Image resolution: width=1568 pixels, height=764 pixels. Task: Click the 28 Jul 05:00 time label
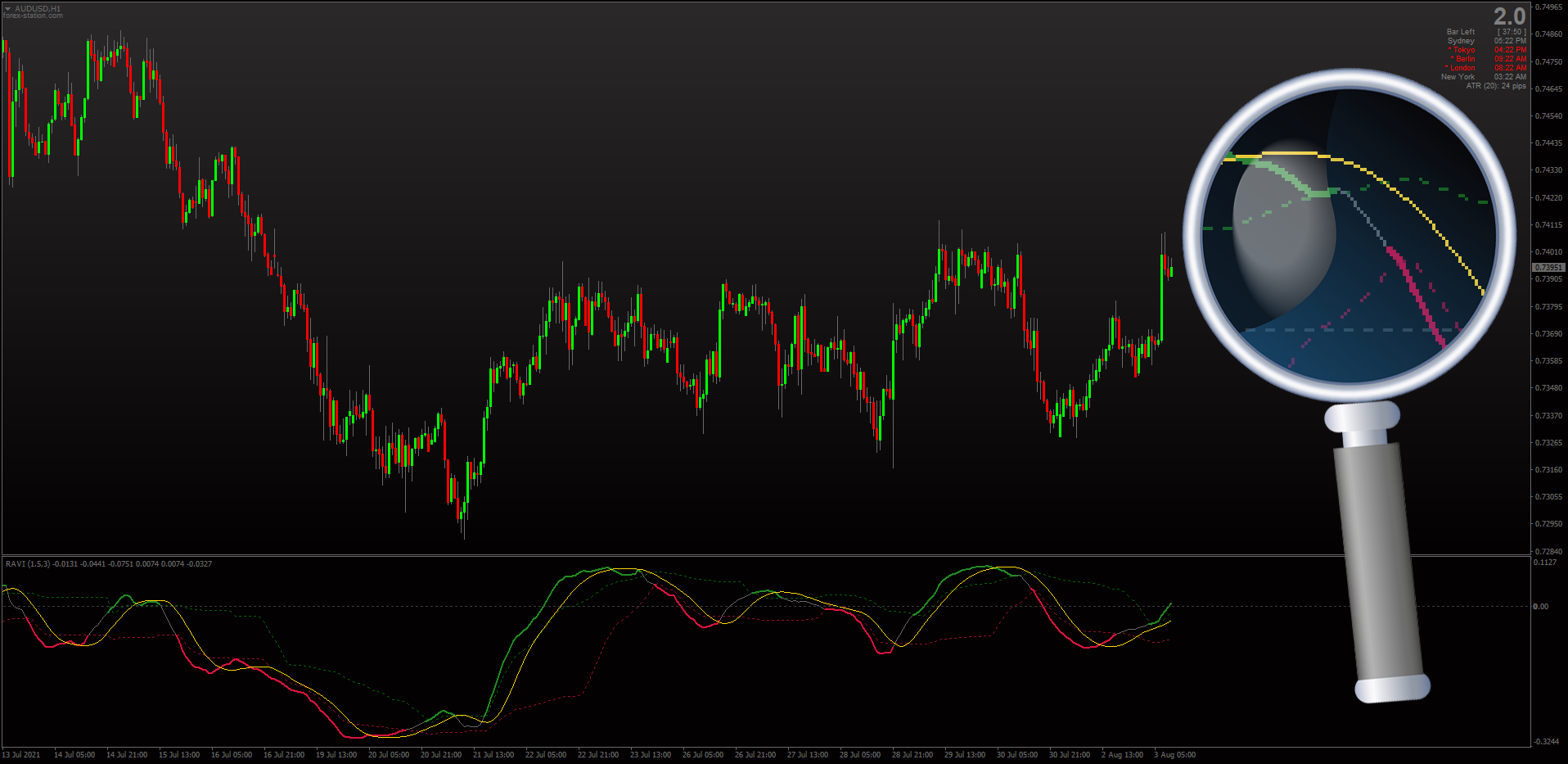point(860,755)
